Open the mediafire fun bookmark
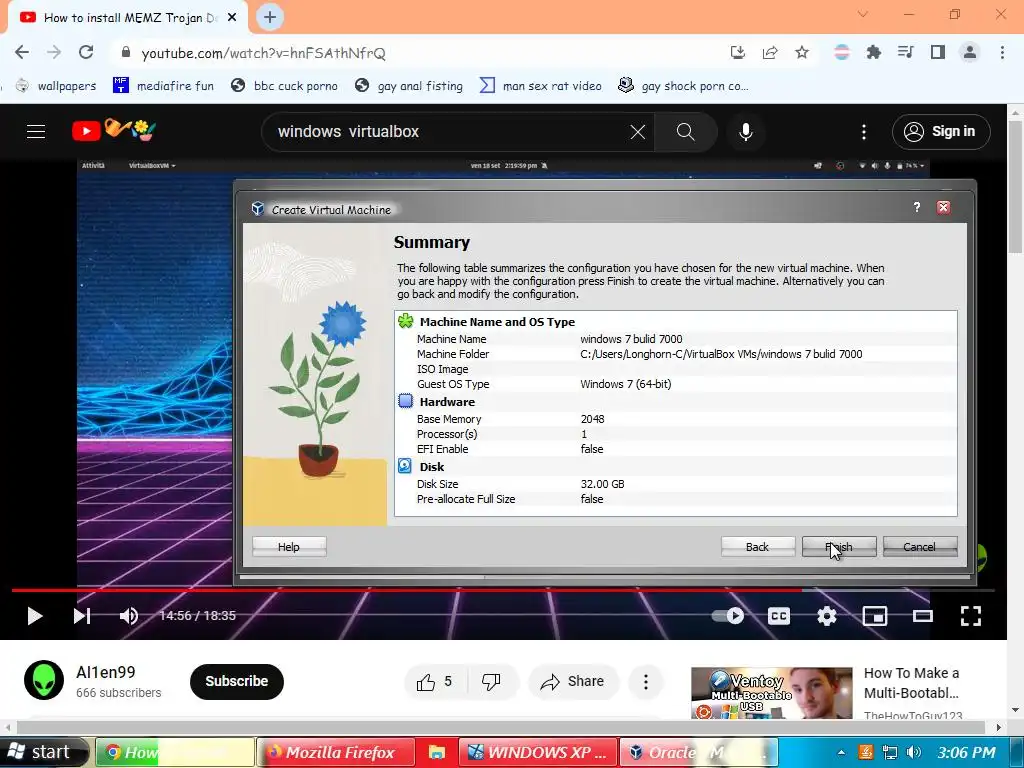 click(163, 86)
